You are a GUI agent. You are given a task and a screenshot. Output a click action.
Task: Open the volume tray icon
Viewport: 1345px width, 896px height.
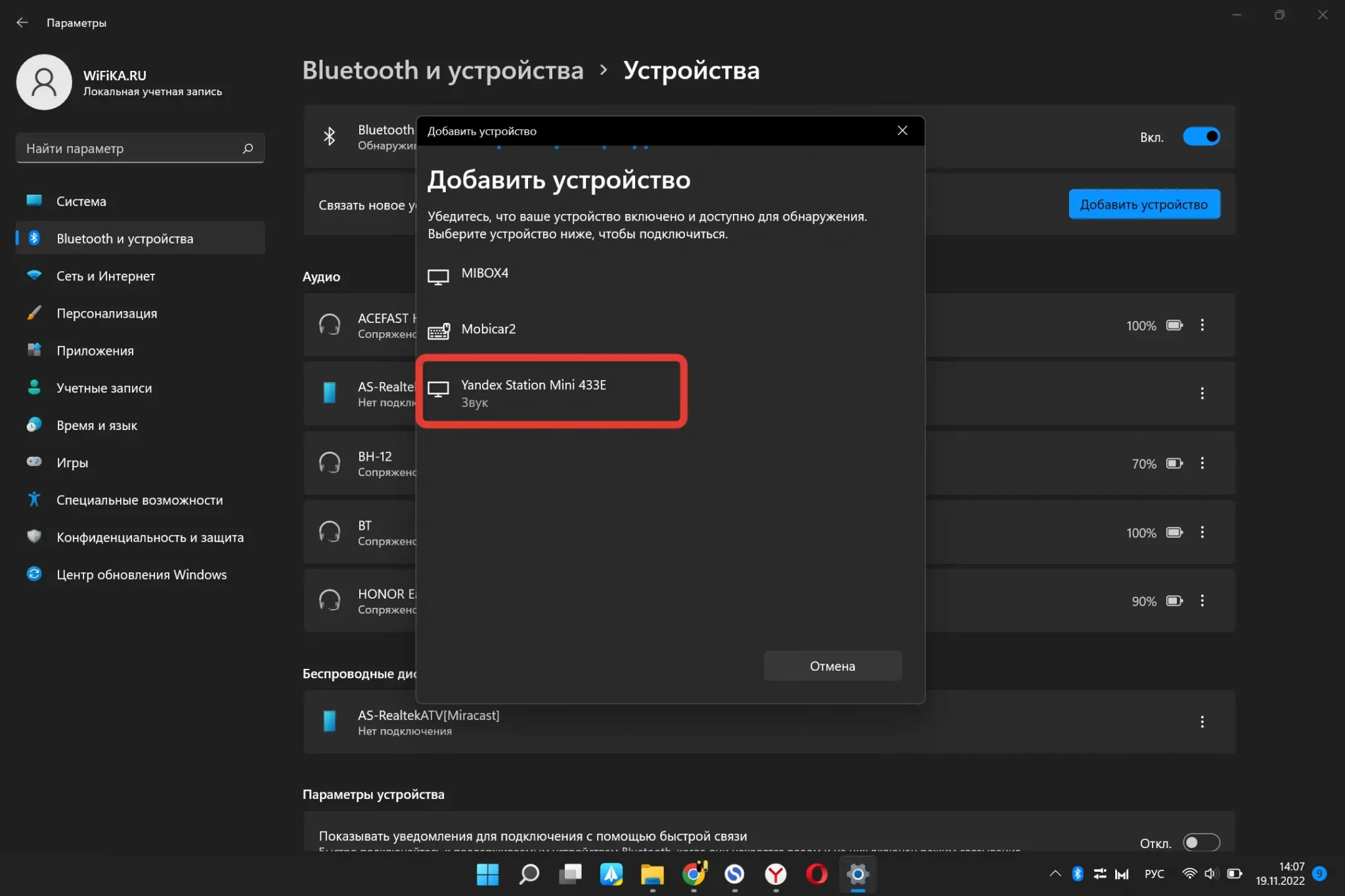click(1212, 874)
